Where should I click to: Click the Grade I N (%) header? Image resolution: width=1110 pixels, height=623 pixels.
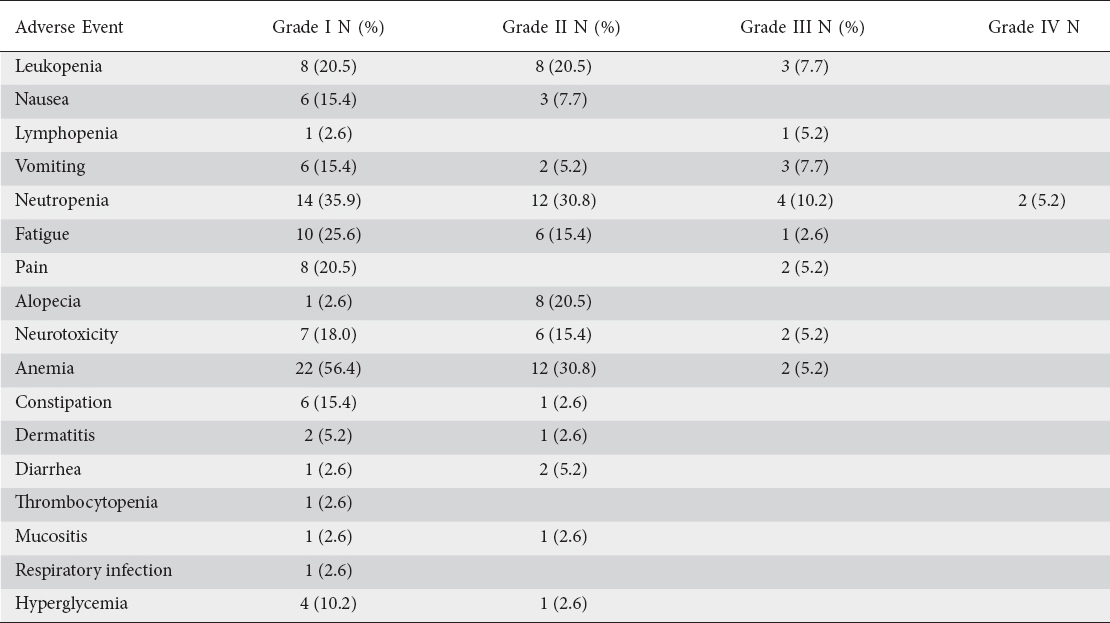pos(328,27)
